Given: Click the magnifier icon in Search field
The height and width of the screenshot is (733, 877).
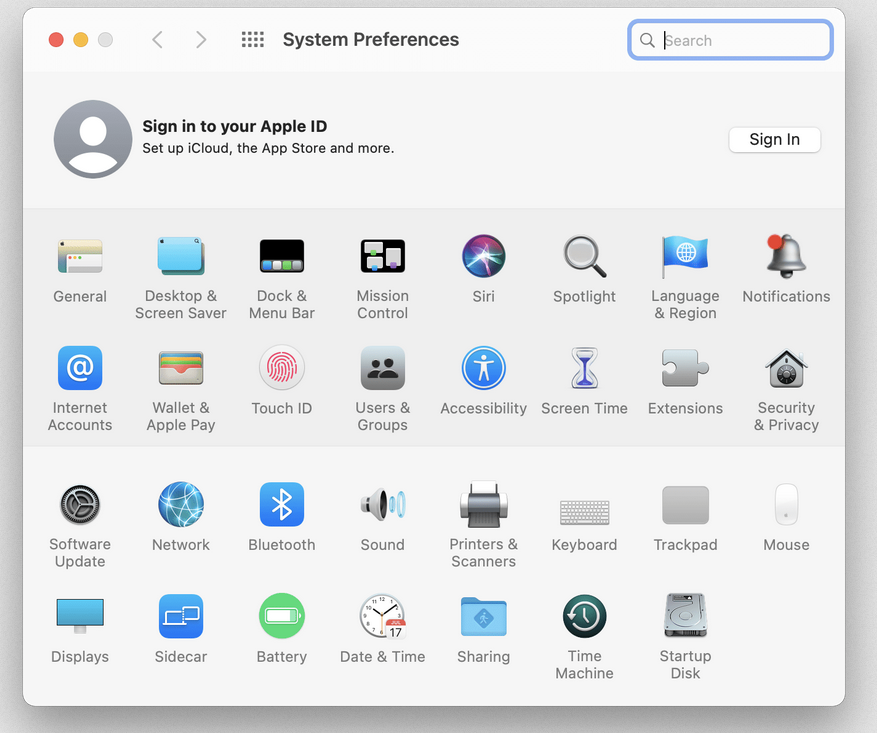Looking at the screenshot, I should point(647,40).
